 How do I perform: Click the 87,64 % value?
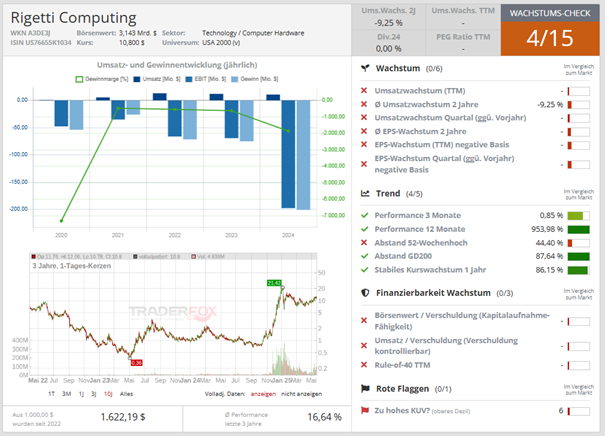coord(549,256)
